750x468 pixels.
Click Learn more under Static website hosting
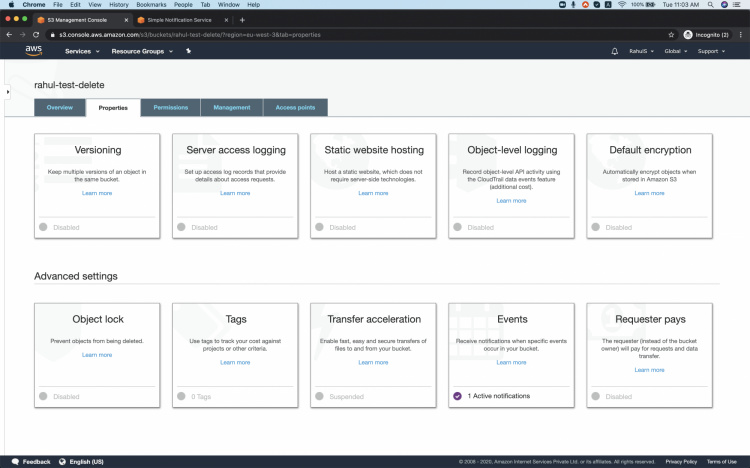[373, 193]
